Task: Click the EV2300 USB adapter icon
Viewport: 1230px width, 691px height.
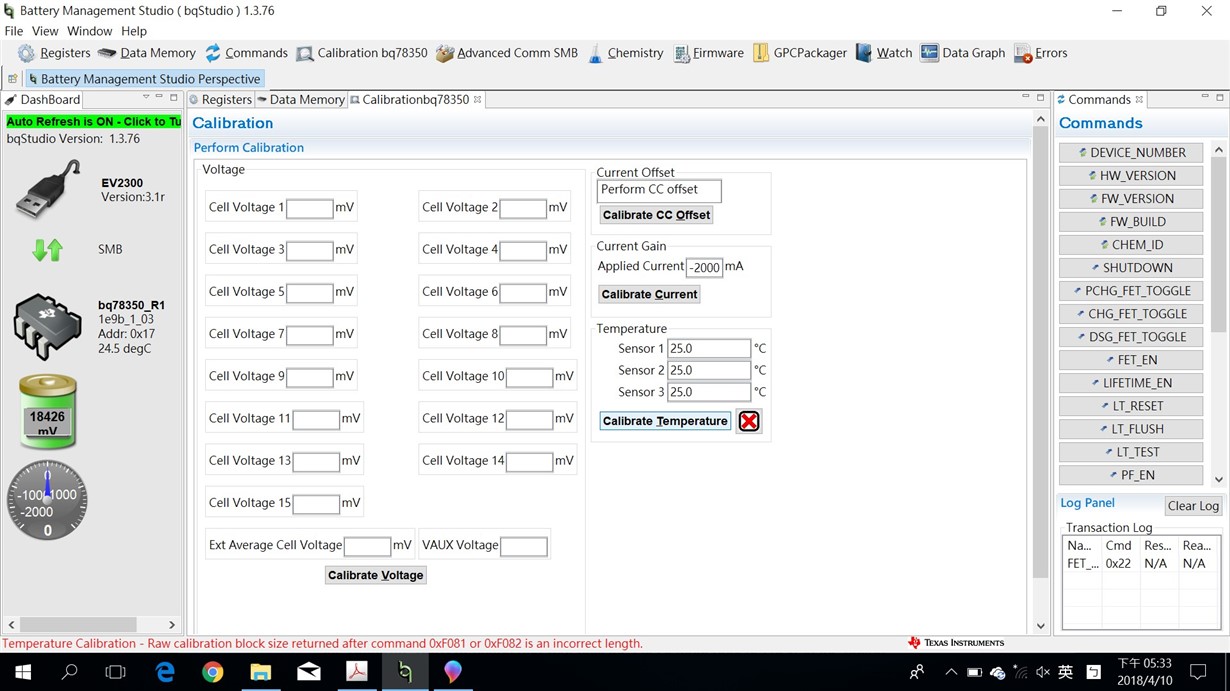Action: point(48,190)
